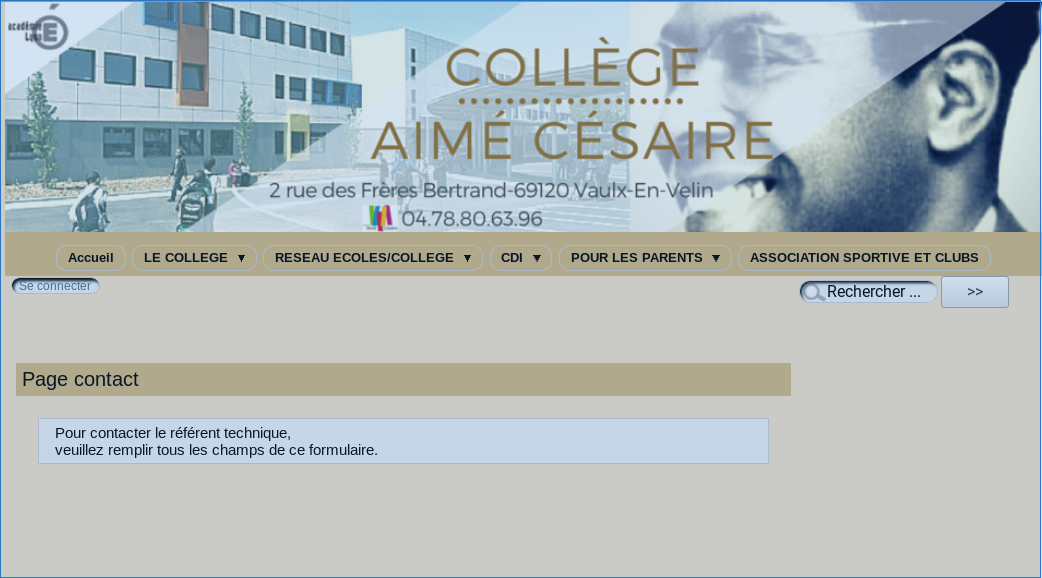The image size is (1042, 578).
Task: Expand the RESEAU ECOLES/COLLEGE dropdown arrow
Action: 467,258
